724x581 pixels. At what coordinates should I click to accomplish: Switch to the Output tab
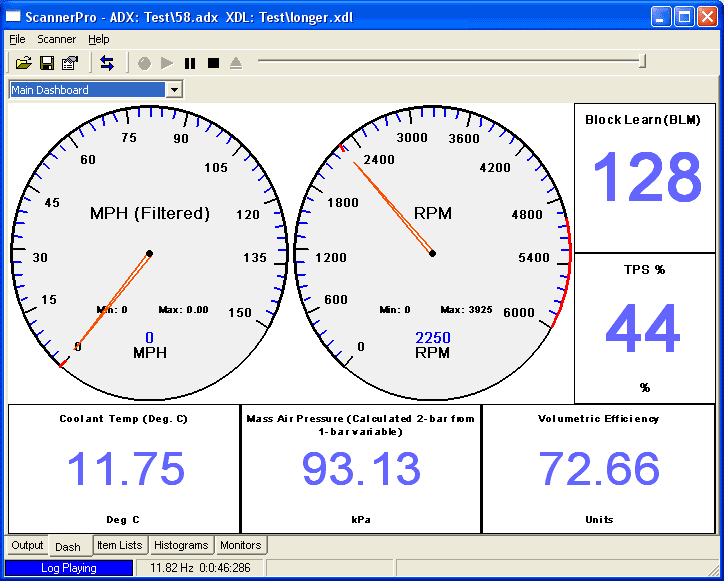click(x=28, y=545)
